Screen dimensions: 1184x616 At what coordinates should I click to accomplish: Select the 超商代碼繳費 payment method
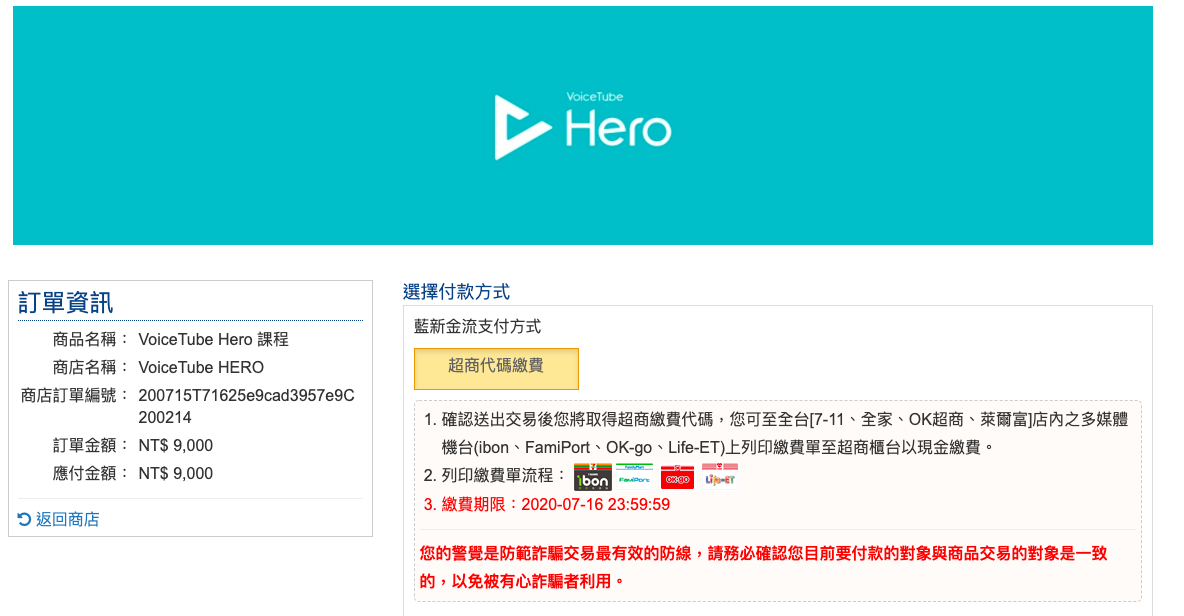pyautogui.click(x=496, y=367)
